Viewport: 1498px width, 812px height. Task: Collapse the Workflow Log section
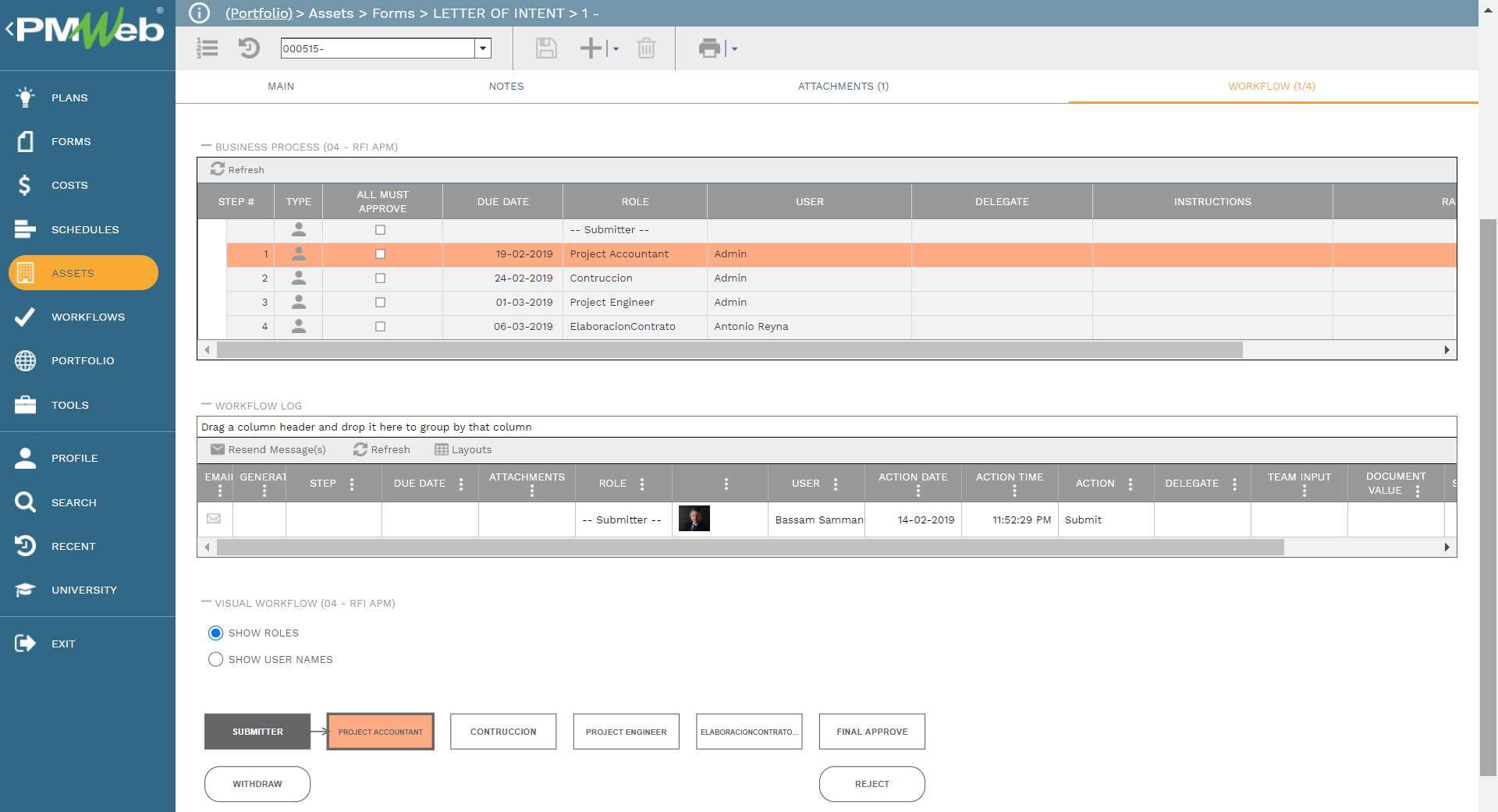click(206, 405)
